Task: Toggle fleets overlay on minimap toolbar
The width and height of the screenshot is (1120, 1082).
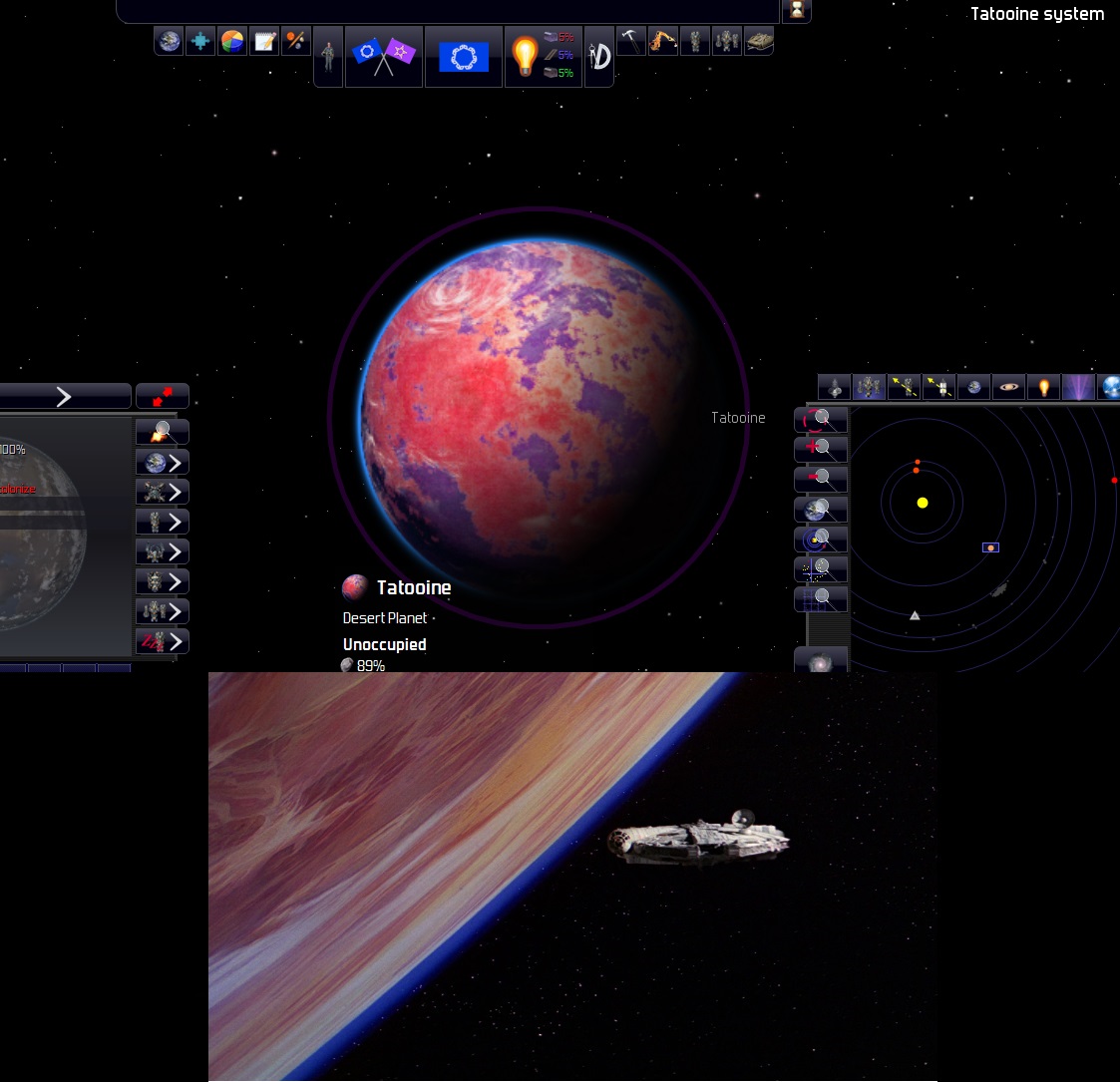Action: pos(870,387)
